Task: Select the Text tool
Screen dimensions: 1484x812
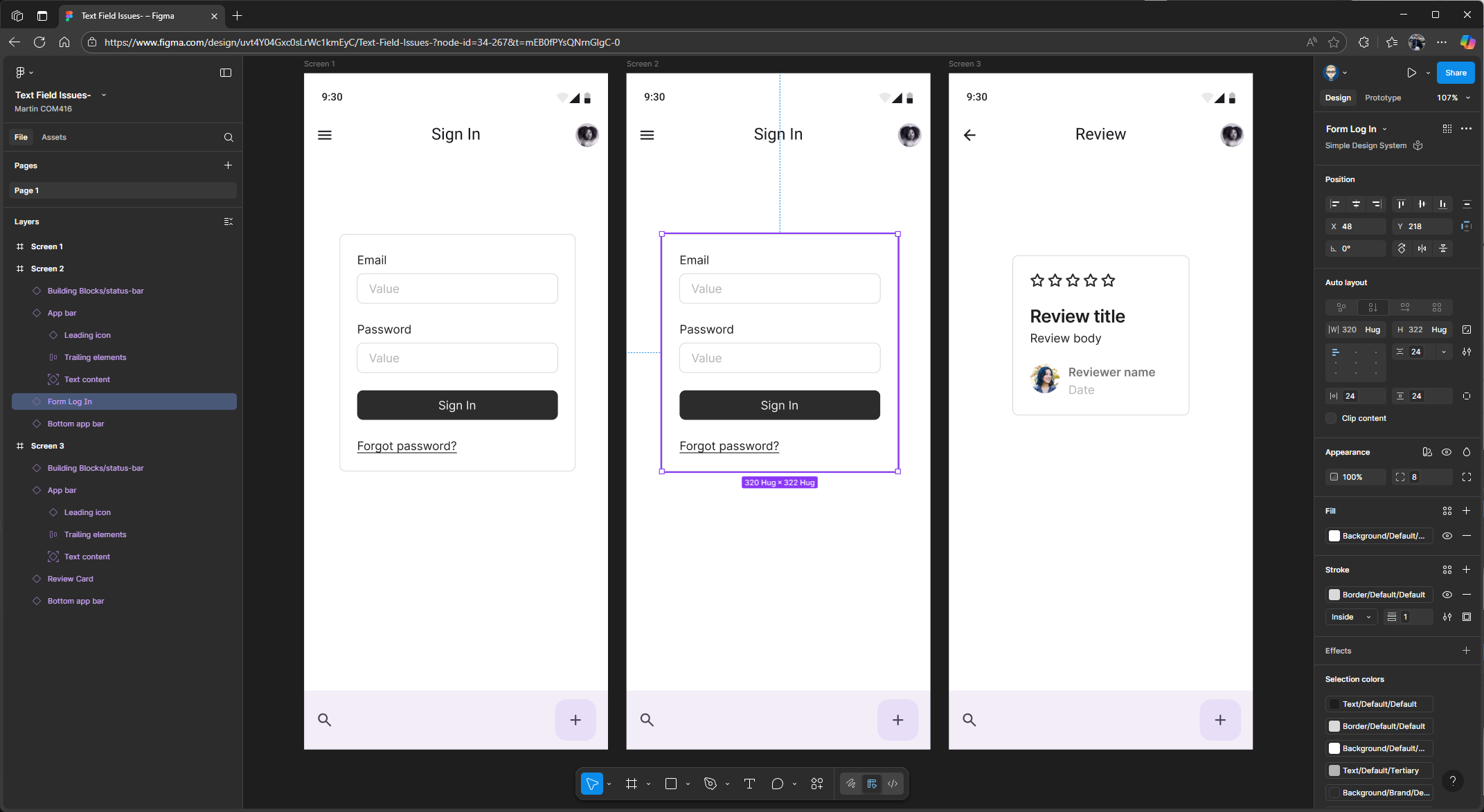Action: click(x=749, y=784)
